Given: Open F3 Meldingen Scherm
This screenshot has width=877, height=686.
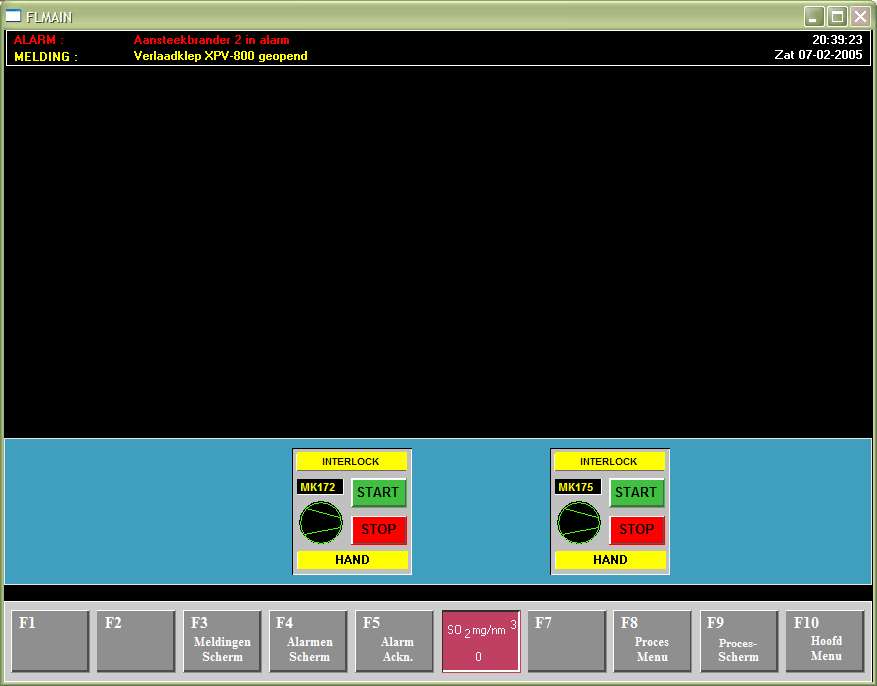Looking at the screenshot, I should [x=222, y=641].
